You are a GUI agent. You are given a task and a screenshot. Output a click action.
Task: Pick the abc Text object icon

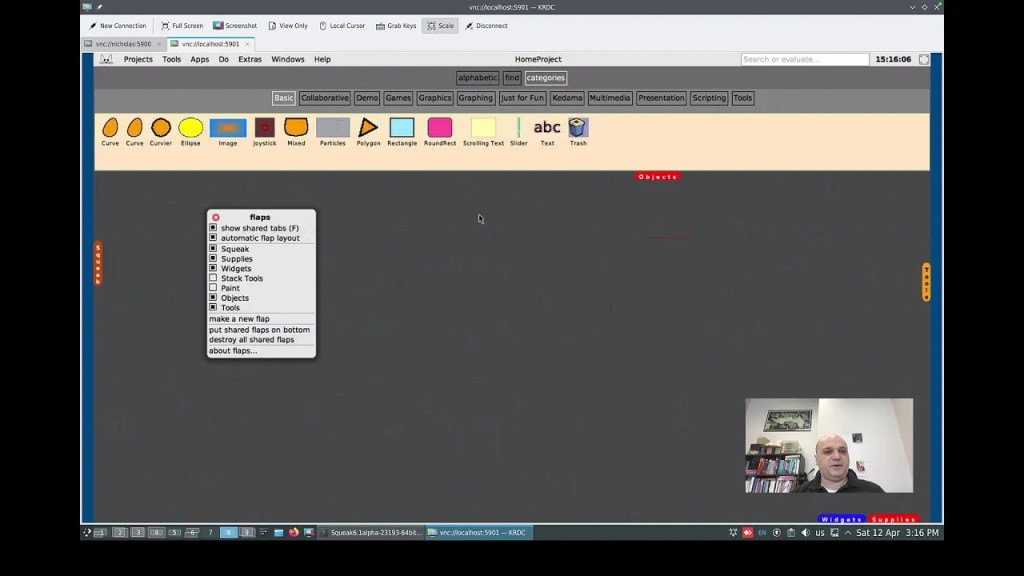click(x=547, y=128)
